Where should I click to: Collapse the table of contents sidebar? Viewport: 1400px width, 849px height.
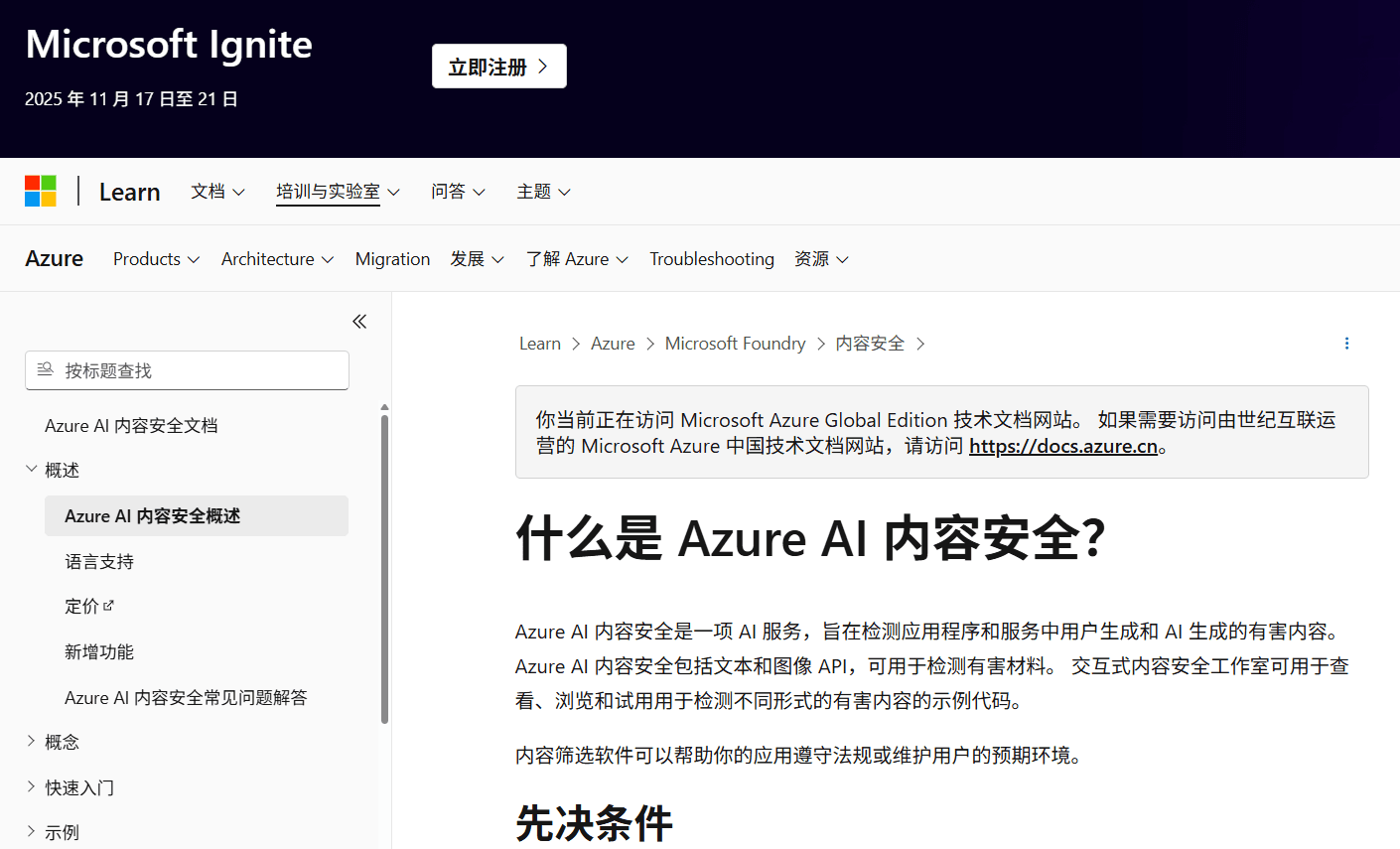(359, 321)
